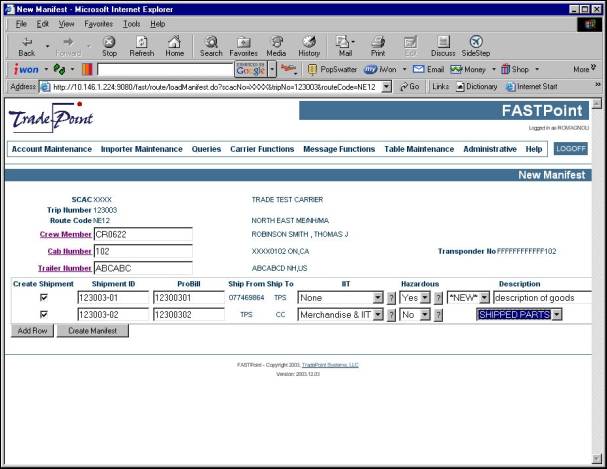This screenshot has height=469, width=607.
Task: Expand the IIT dropdown showing None
Action: pyautogui.click(x=378, y=298)
